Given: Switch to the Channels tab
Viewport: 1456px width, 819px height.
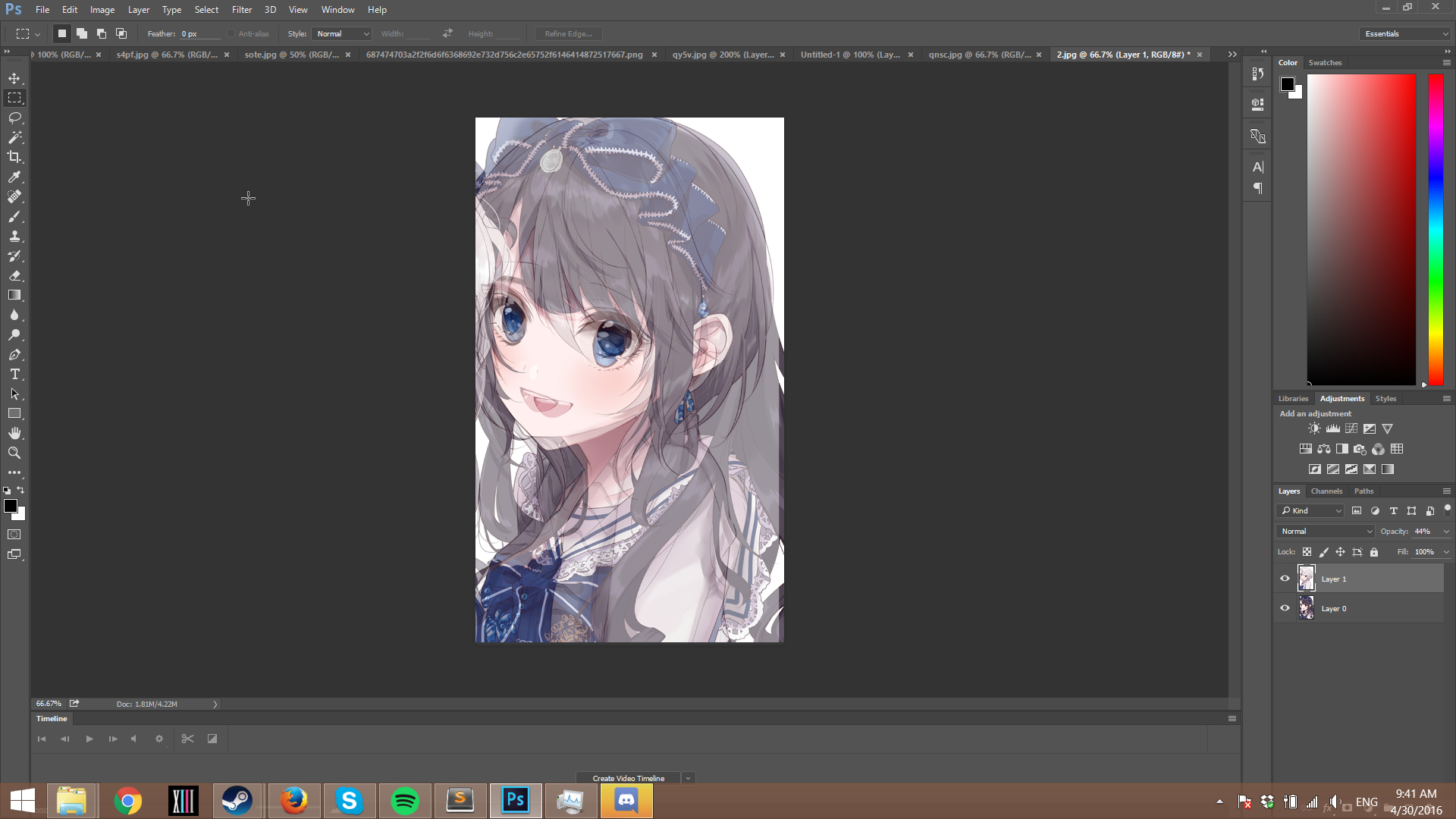Looking at the screenshot, I should coord(1326,491).
